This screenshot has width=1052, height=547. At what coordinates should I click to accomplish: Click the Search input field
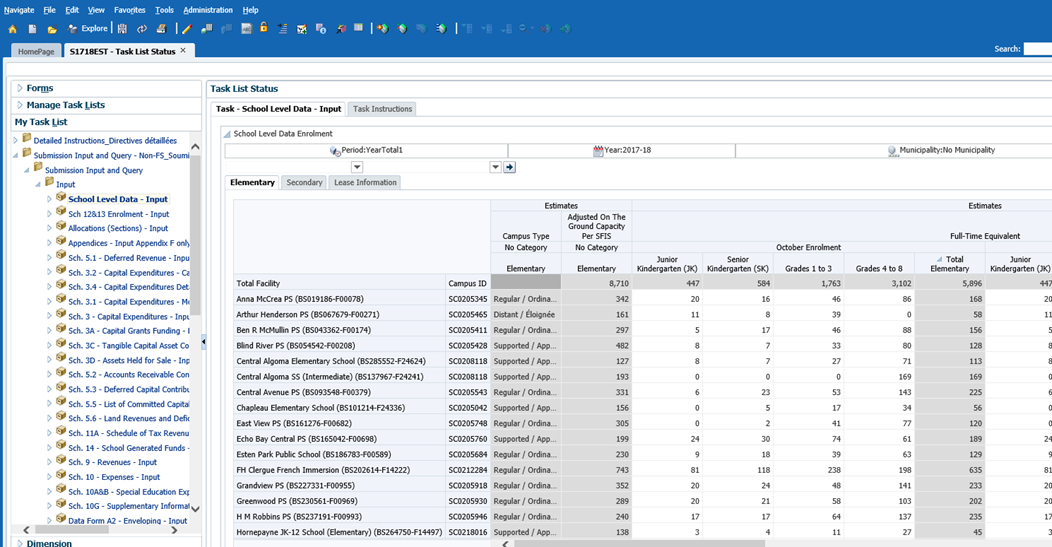point(1036,49)
